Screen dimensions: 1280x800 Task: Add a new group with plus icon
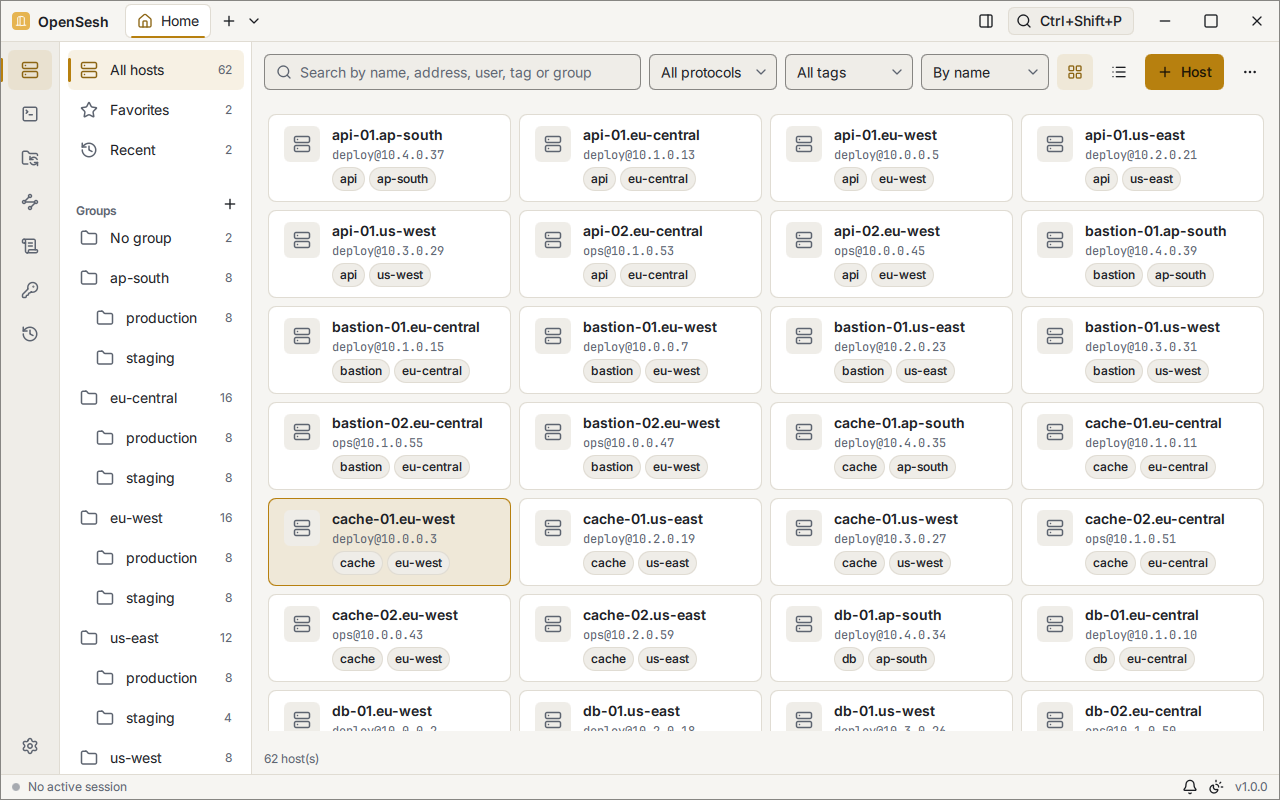tap(230, 204)
